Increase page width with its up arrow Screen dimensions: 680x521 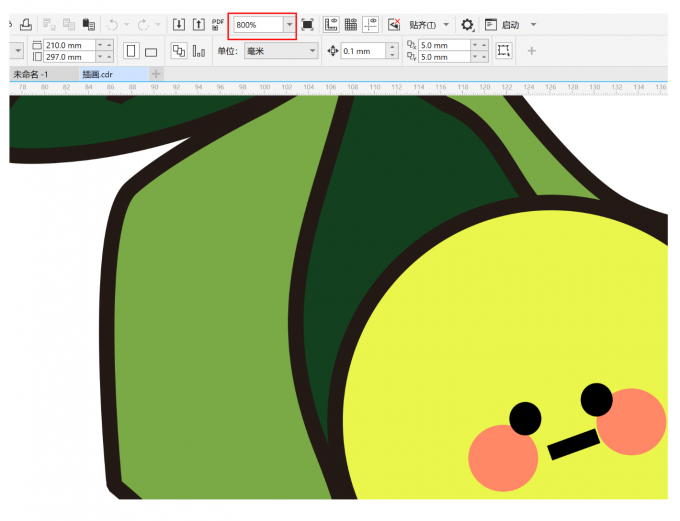(x=109, y=45)
